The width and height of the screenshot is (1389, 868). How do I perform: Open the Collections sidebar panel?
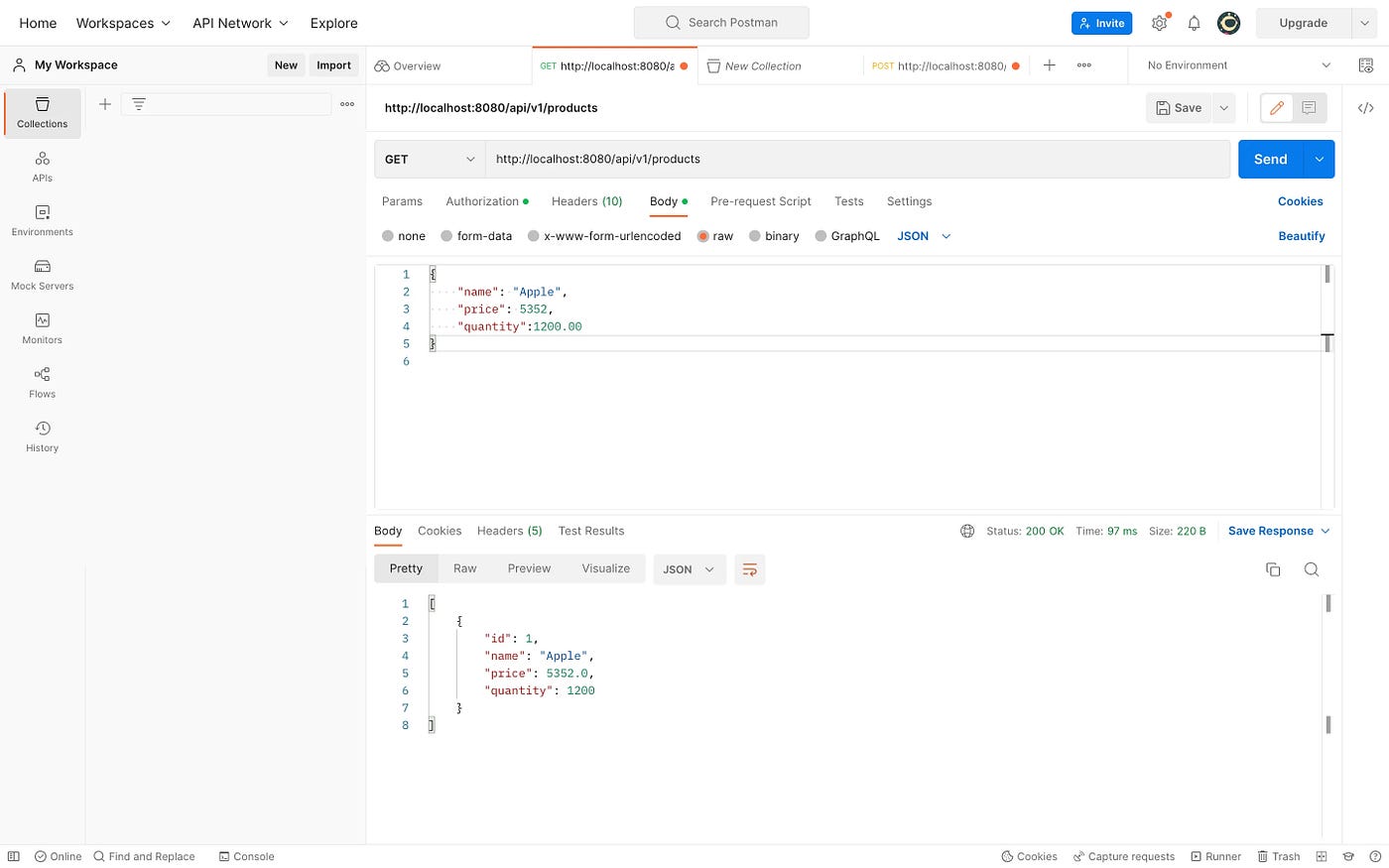pyautogui.click(x=43, y=113)
